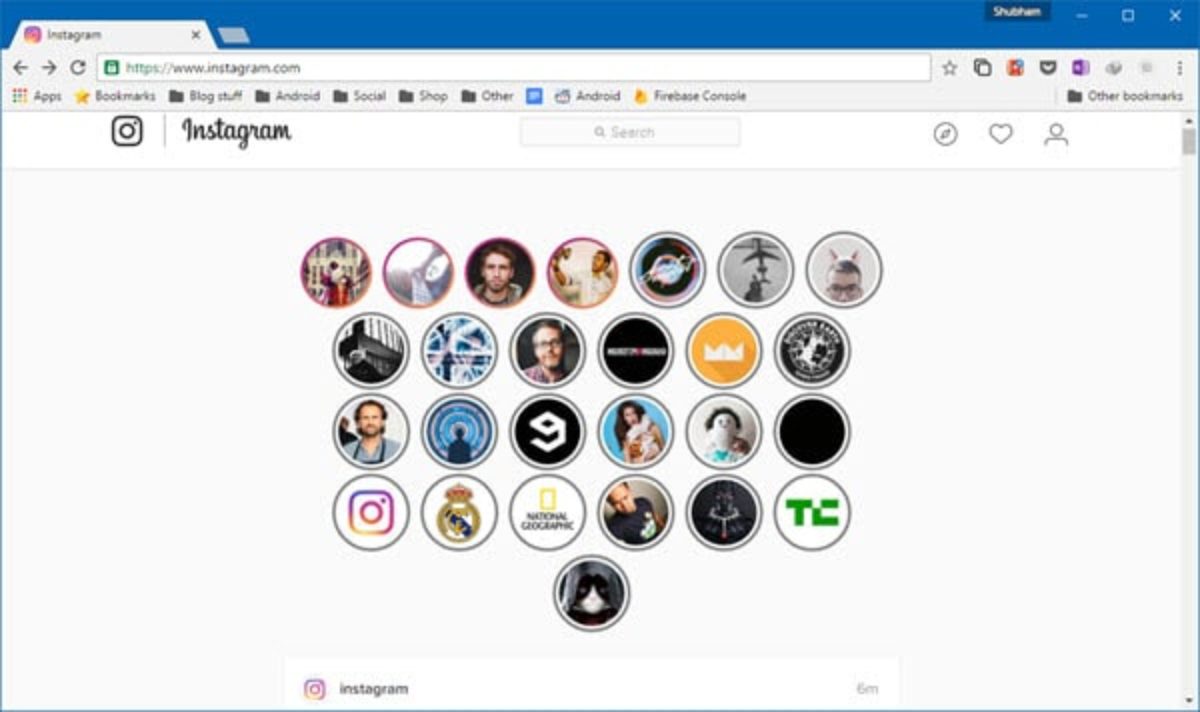Viewport: 1200px width, 712px height.
Task: Open the solid black story circle
Action: [812, 432]
